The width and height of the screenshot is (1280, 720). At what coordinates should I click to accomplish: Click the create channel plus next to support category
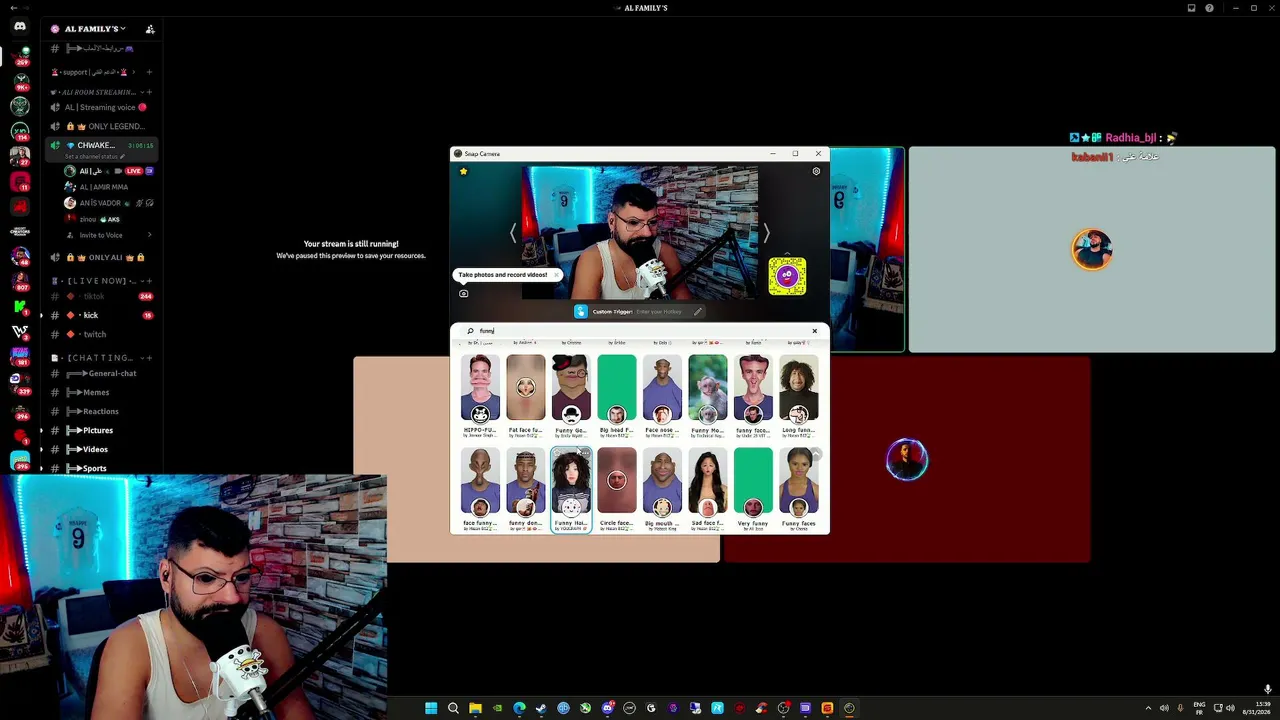(x=149, y=72)
